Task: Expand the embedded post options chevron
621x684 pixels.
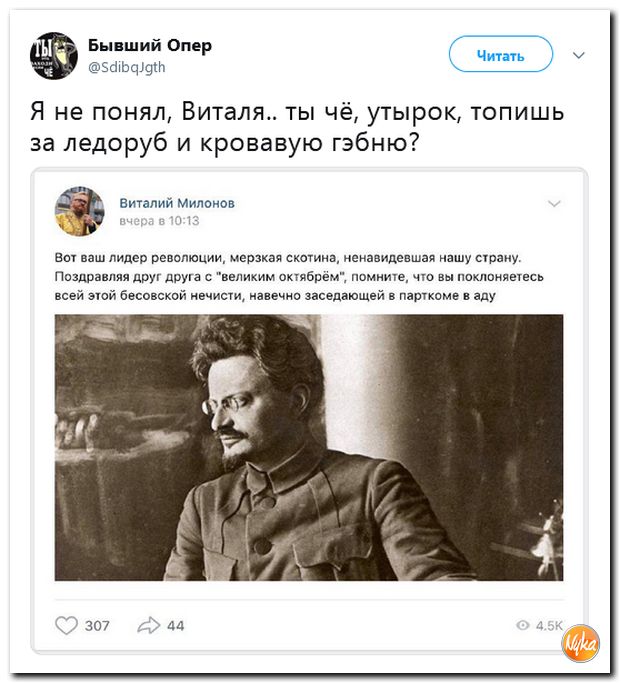Action: pos(554,204)
